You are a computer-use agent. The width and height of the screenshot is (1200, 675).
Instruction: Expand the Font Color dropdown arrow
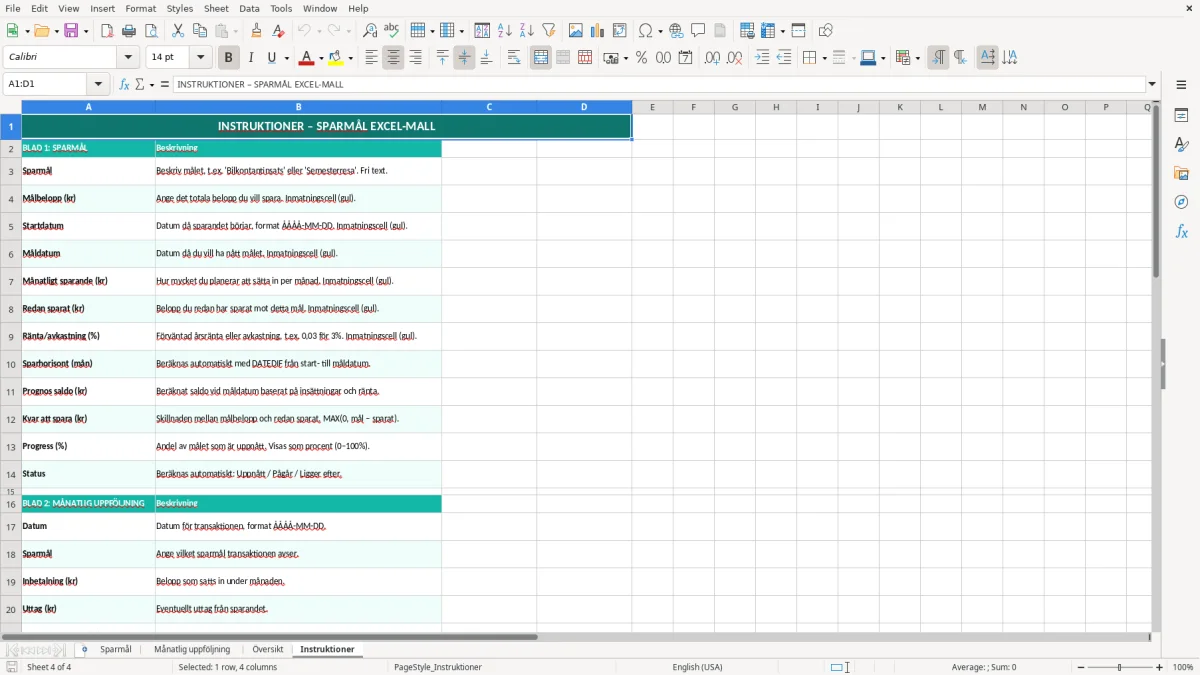coord(321,58)
